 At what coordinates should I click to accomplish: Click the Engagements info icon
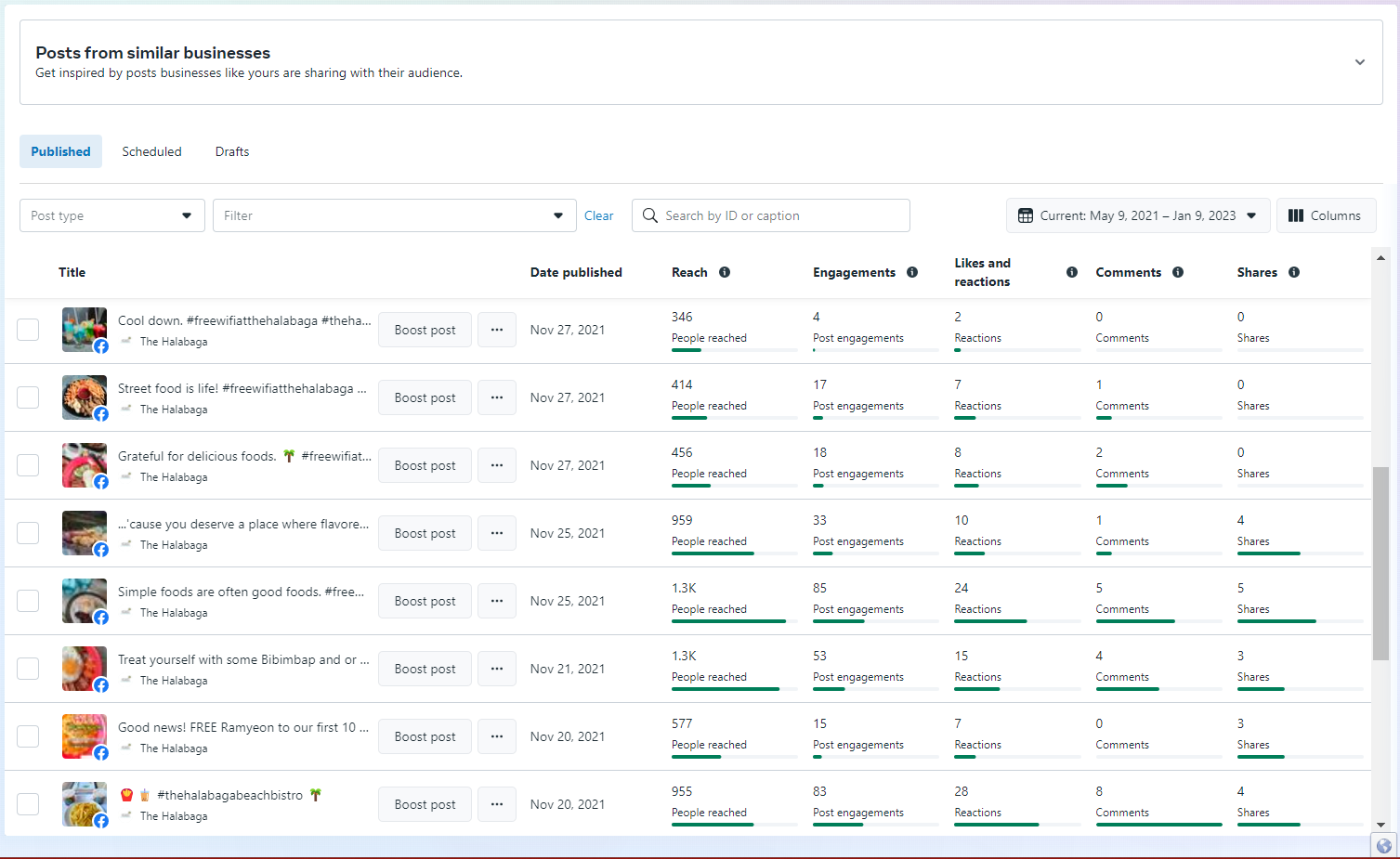pos(912,272)
